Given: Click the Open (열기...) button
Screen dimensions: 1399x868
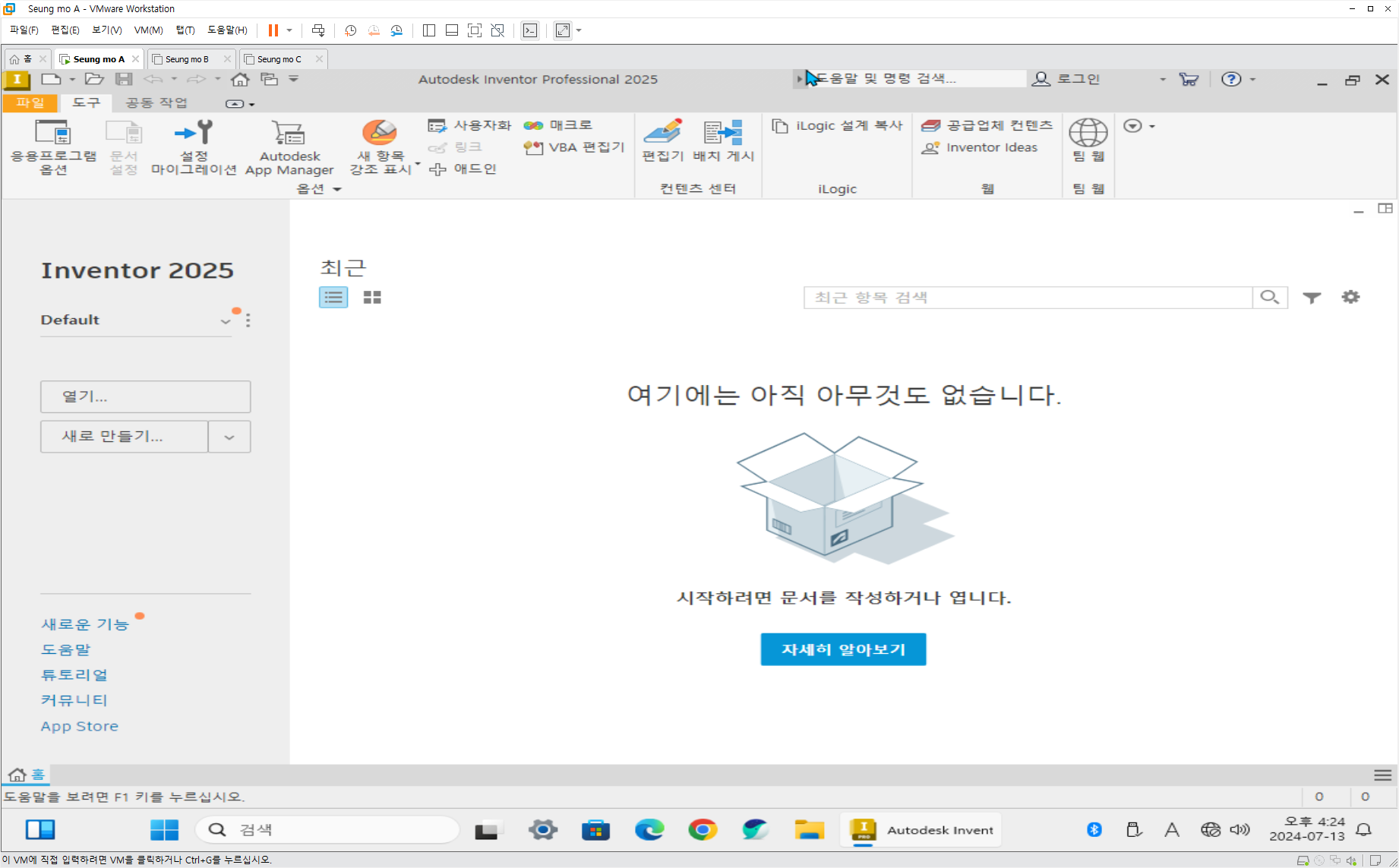Looking at the screenshot, I should click(146, 396).
